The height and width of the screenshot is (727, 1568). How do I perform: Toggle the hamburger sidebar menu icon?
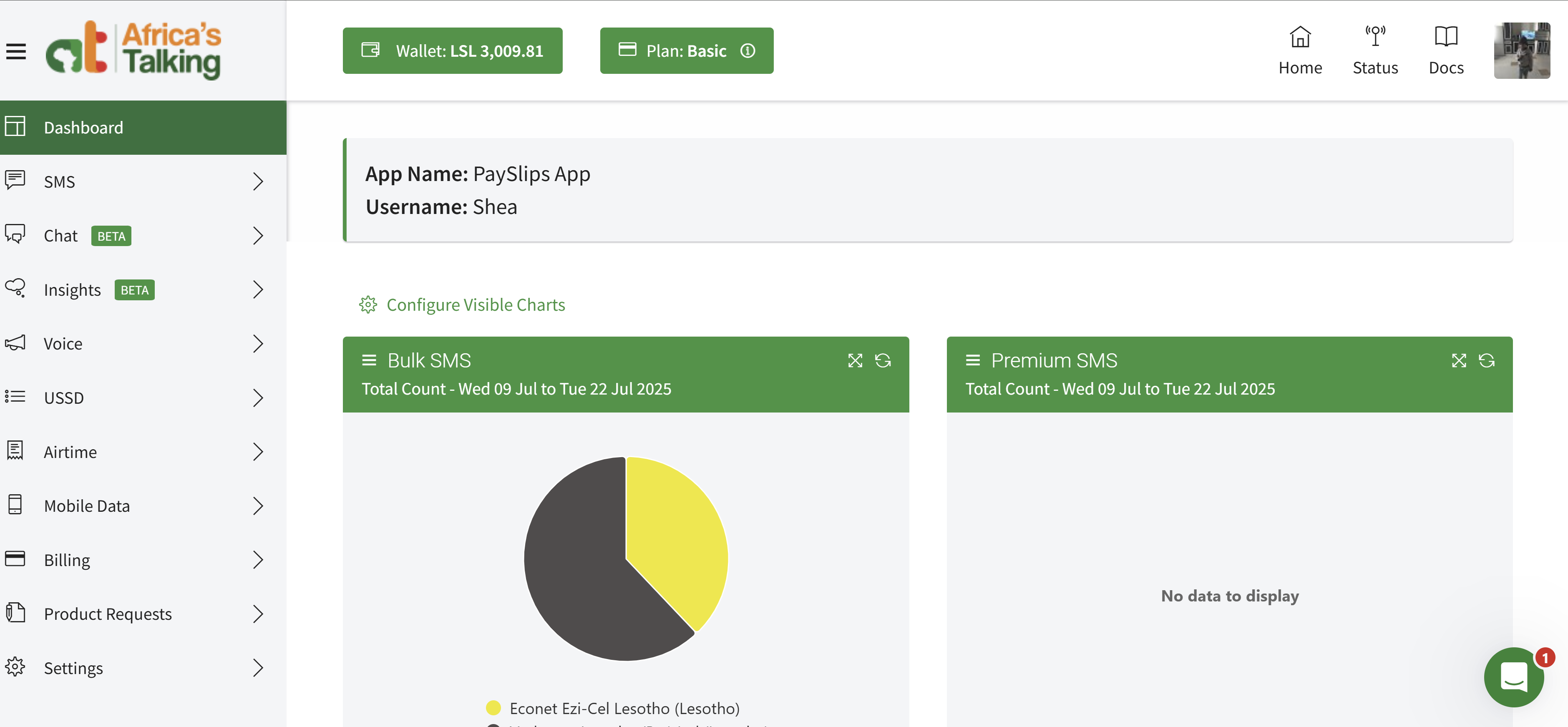click(x=16, y=51)
